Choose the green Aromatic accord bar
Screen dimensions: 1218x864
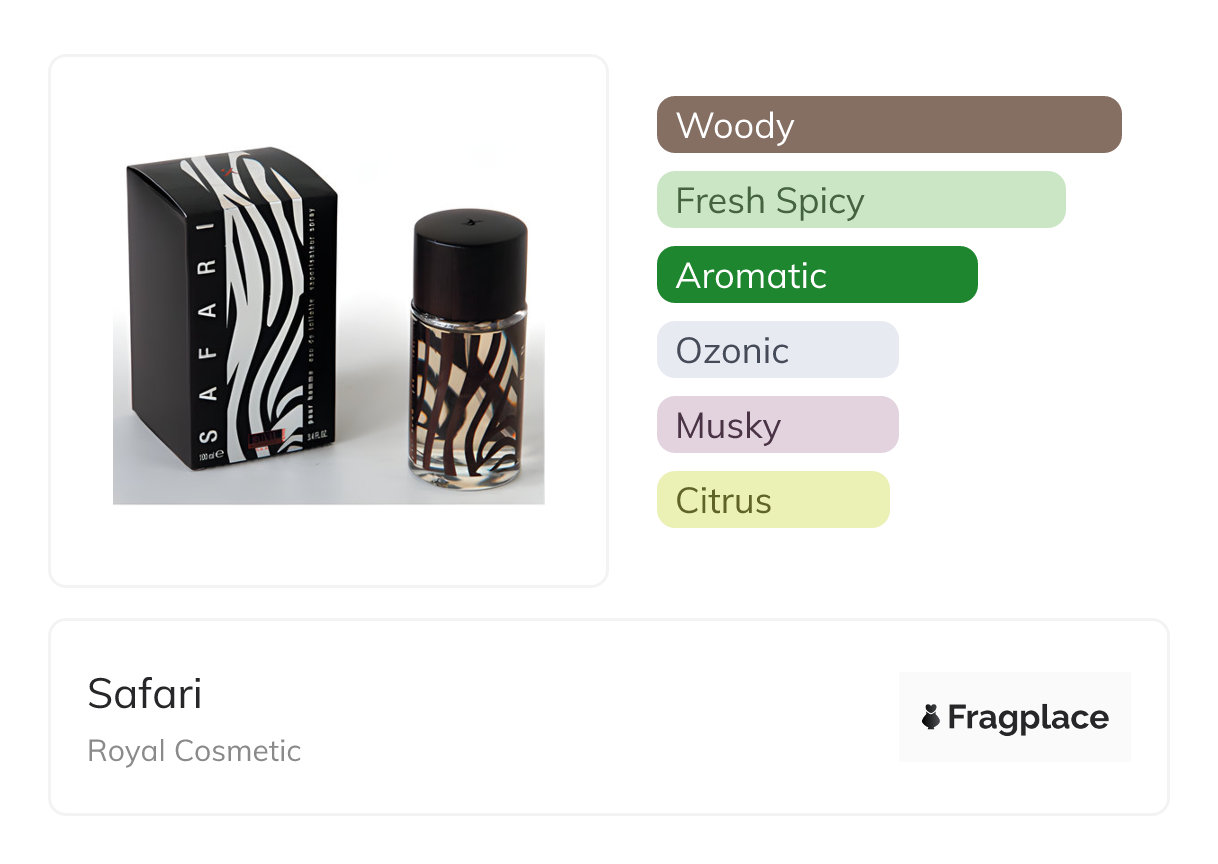coord(816,275)
